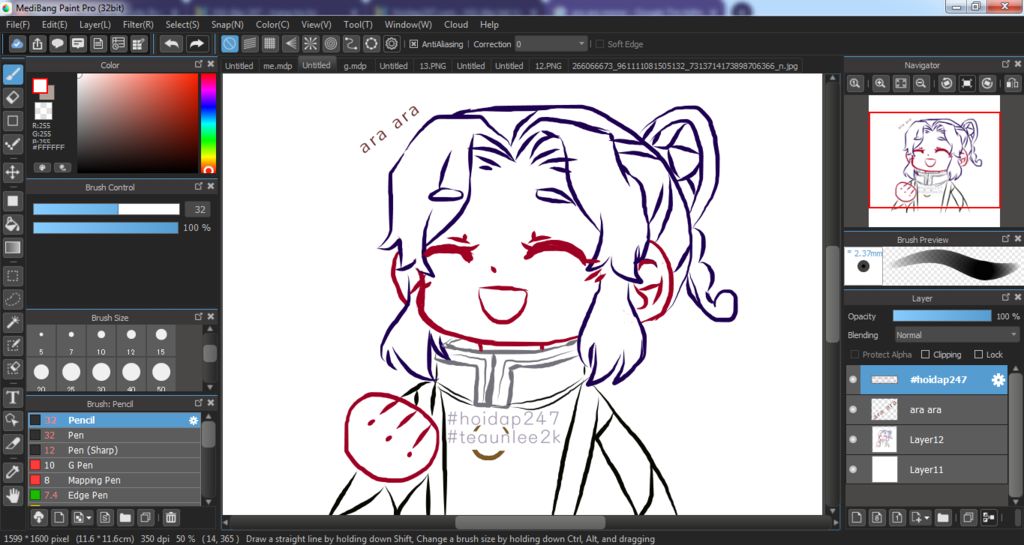This screenshot has width=1024, height=545.
Task: Click Navigator rotate right icon
Action: (987, 84)
